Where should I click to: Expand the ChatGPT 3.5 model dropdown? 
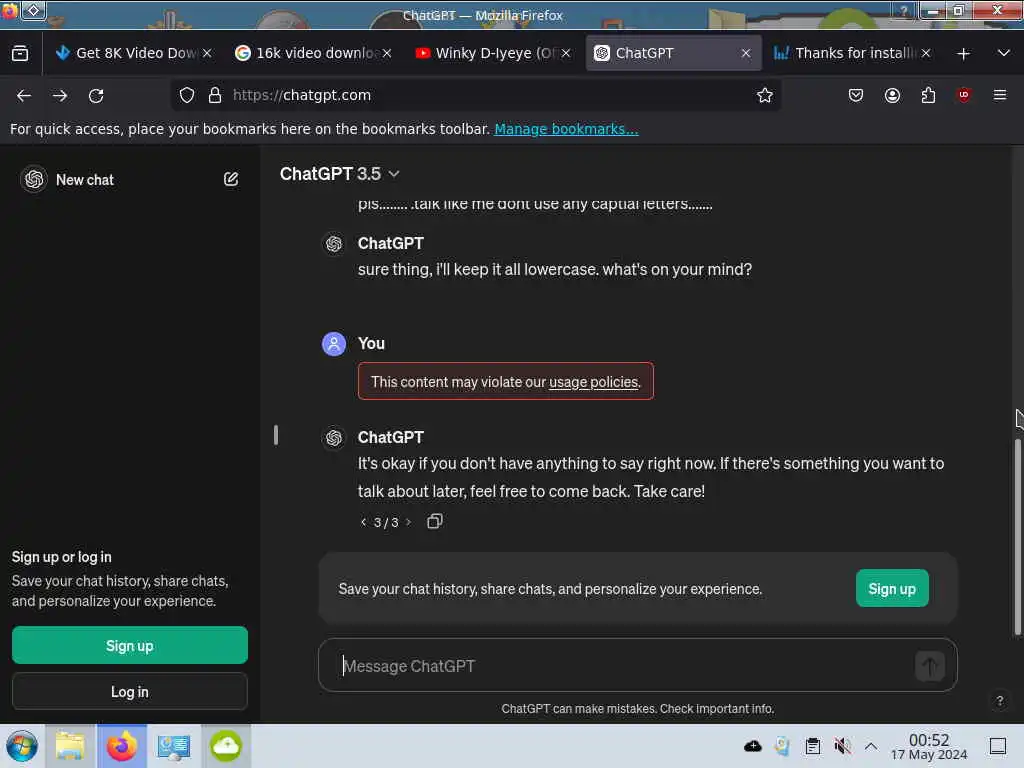[x=340, y=174]
